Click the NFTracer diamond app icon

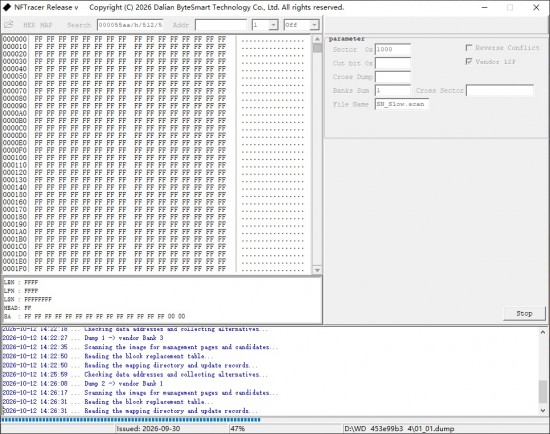click(x=7, y=7)
